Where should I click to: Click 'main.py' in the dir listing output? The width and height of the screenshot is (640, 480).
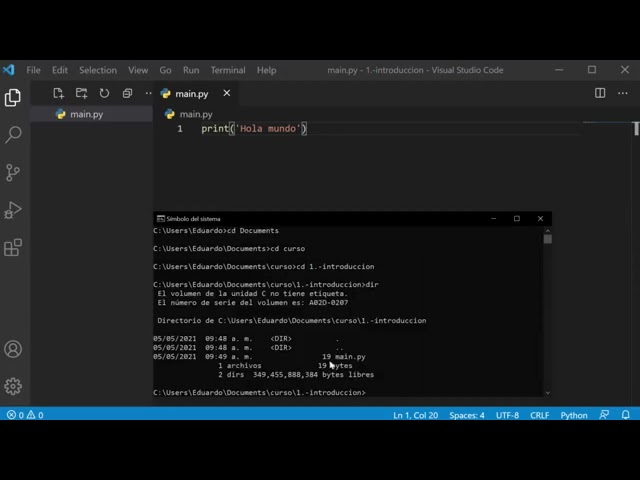tap(350, 357)
